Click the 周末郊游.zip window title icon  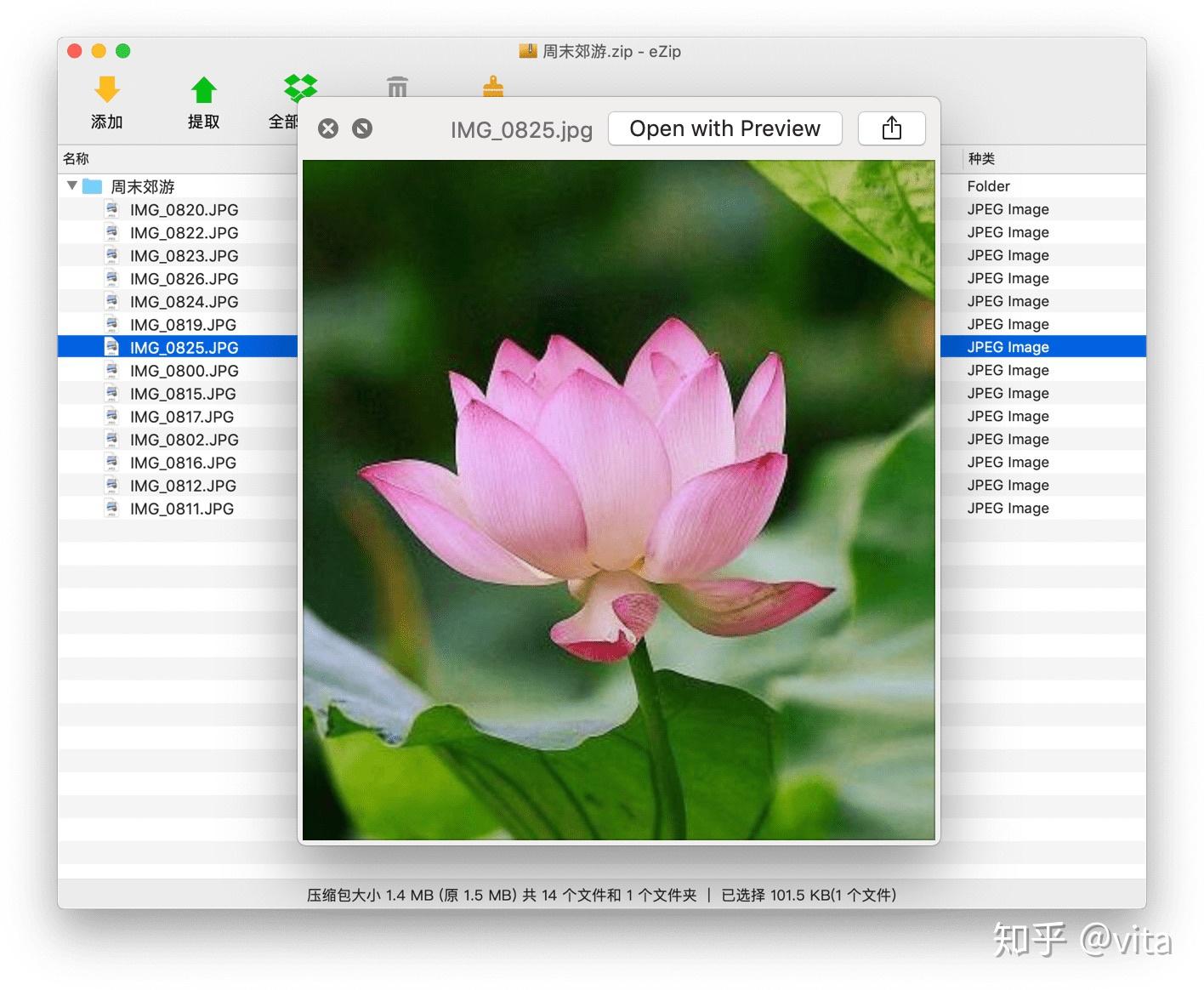[x=528, y=51]
